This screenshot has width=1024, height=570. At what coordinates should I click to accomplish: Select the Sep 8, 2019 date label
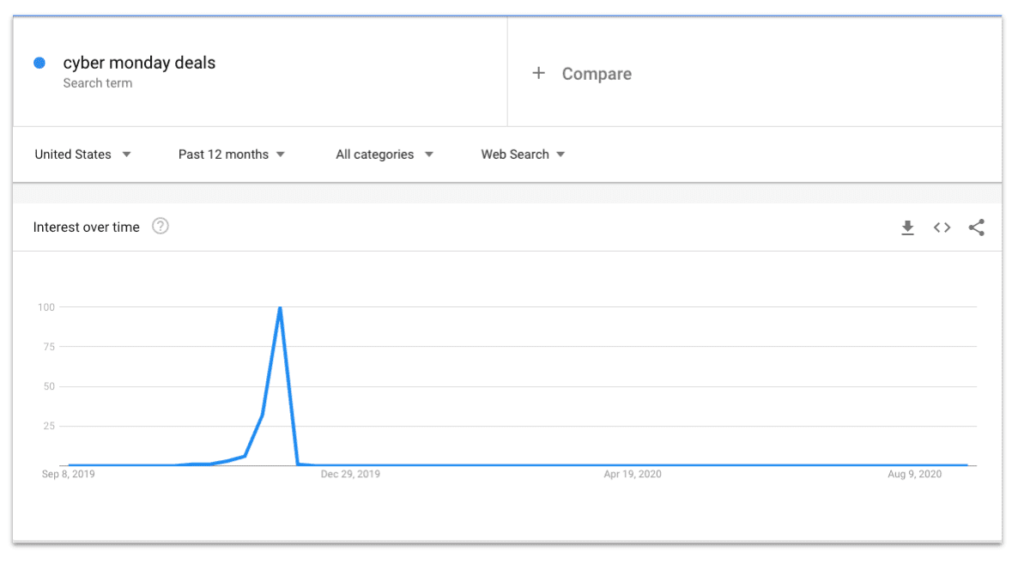68,474
